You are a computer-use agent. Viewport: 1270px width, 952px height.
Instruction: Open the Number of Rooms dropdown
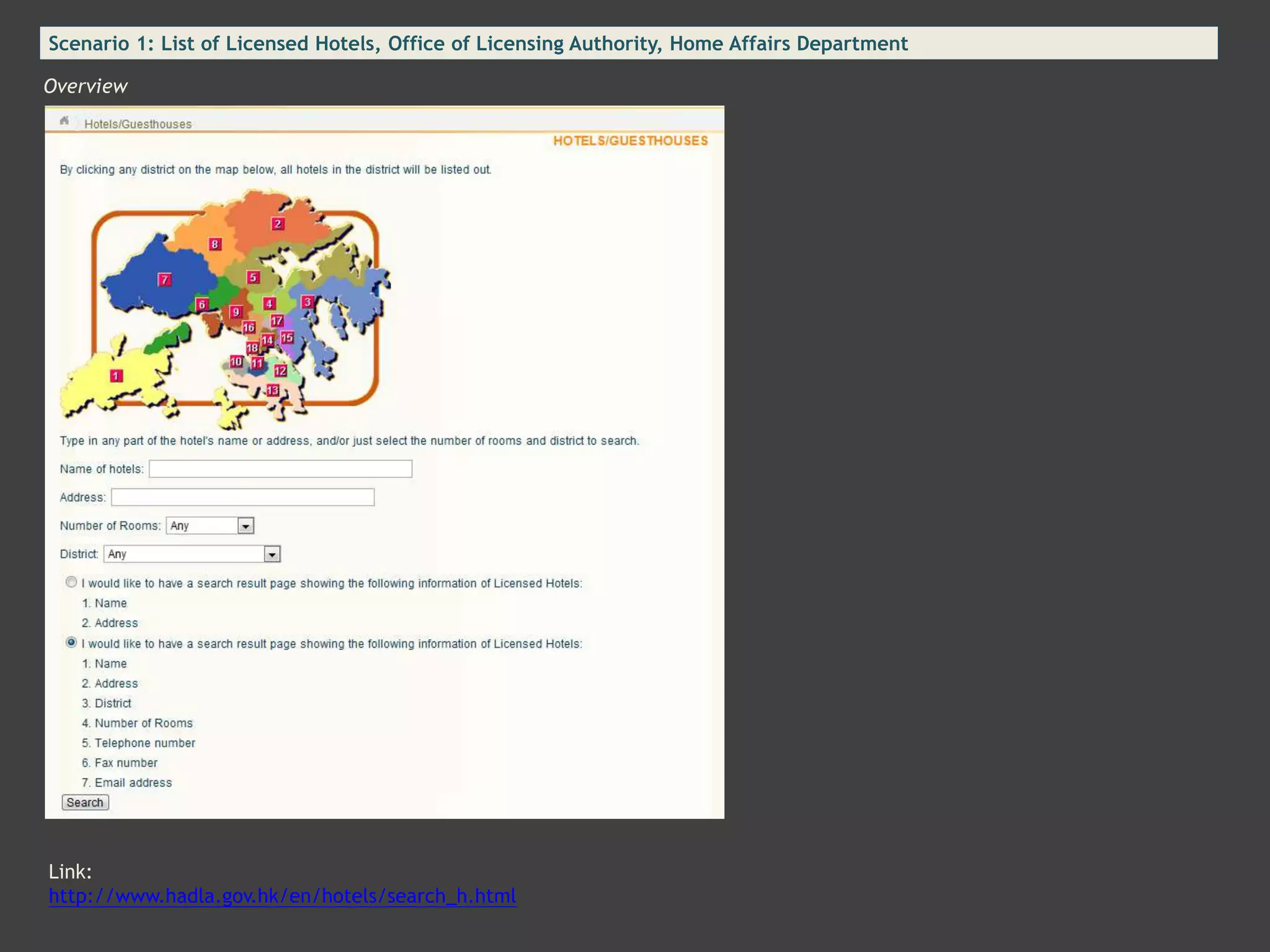coord(210,526)
